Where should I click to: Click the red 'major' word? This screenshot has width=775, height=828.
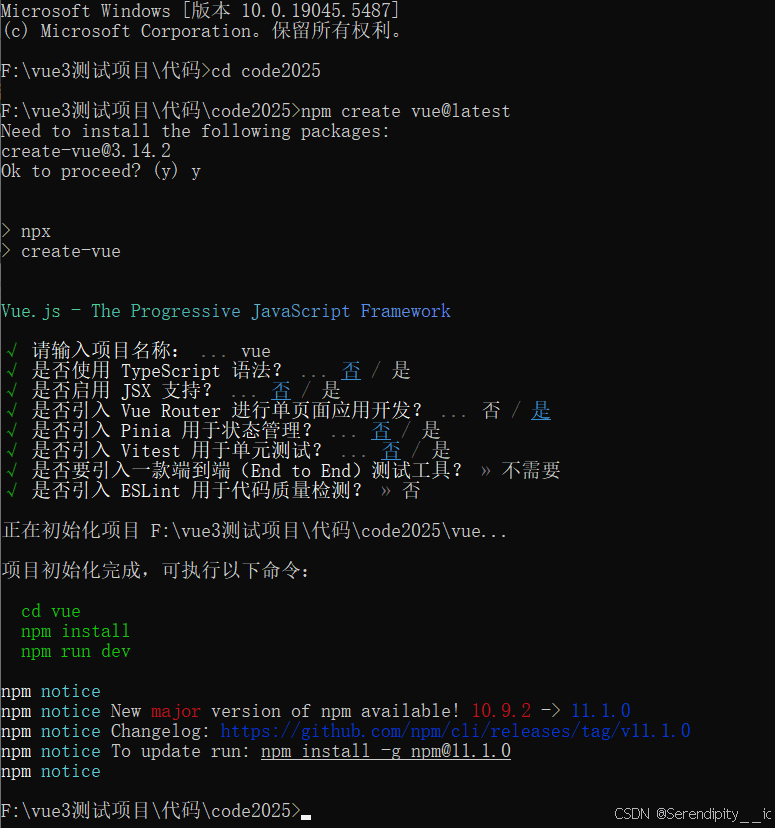coord(176,711)
